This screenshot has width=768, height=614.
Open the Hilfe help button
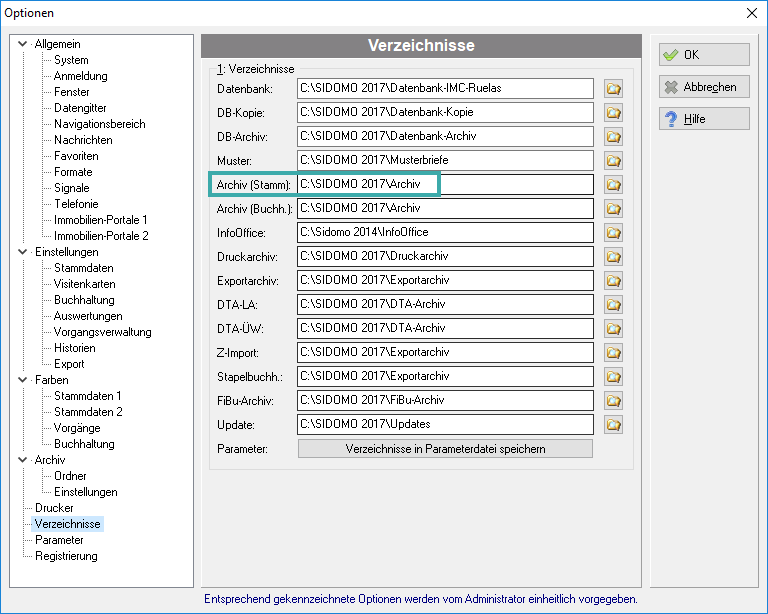tap(704, 118)
